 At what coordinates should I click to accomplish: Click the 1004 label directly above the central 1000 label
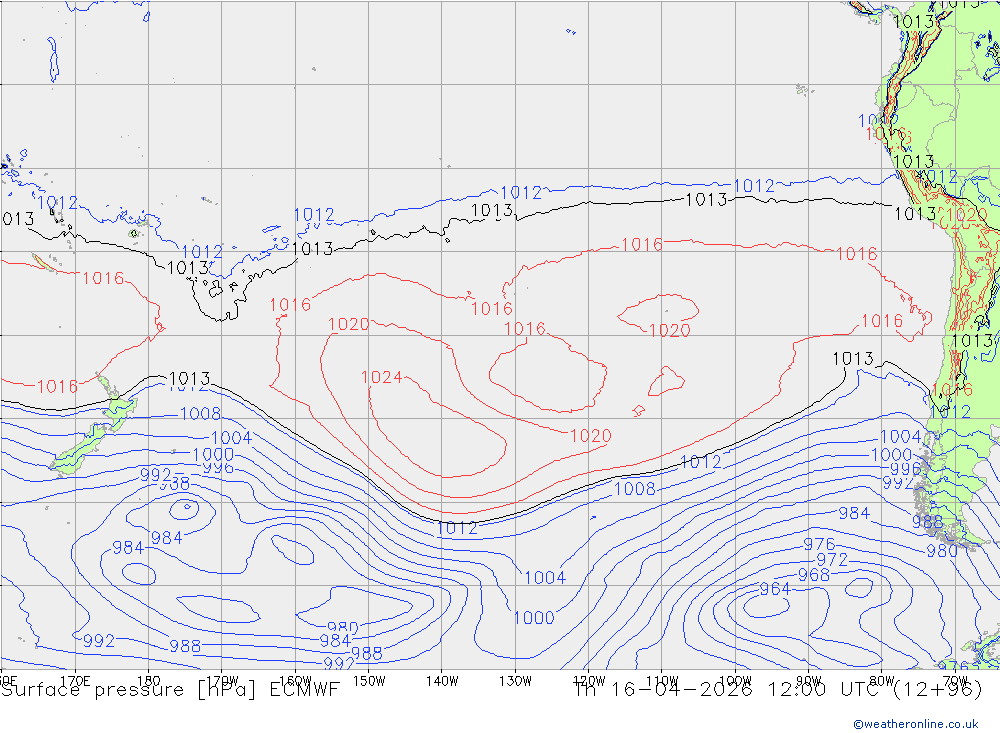click(545, 577)
